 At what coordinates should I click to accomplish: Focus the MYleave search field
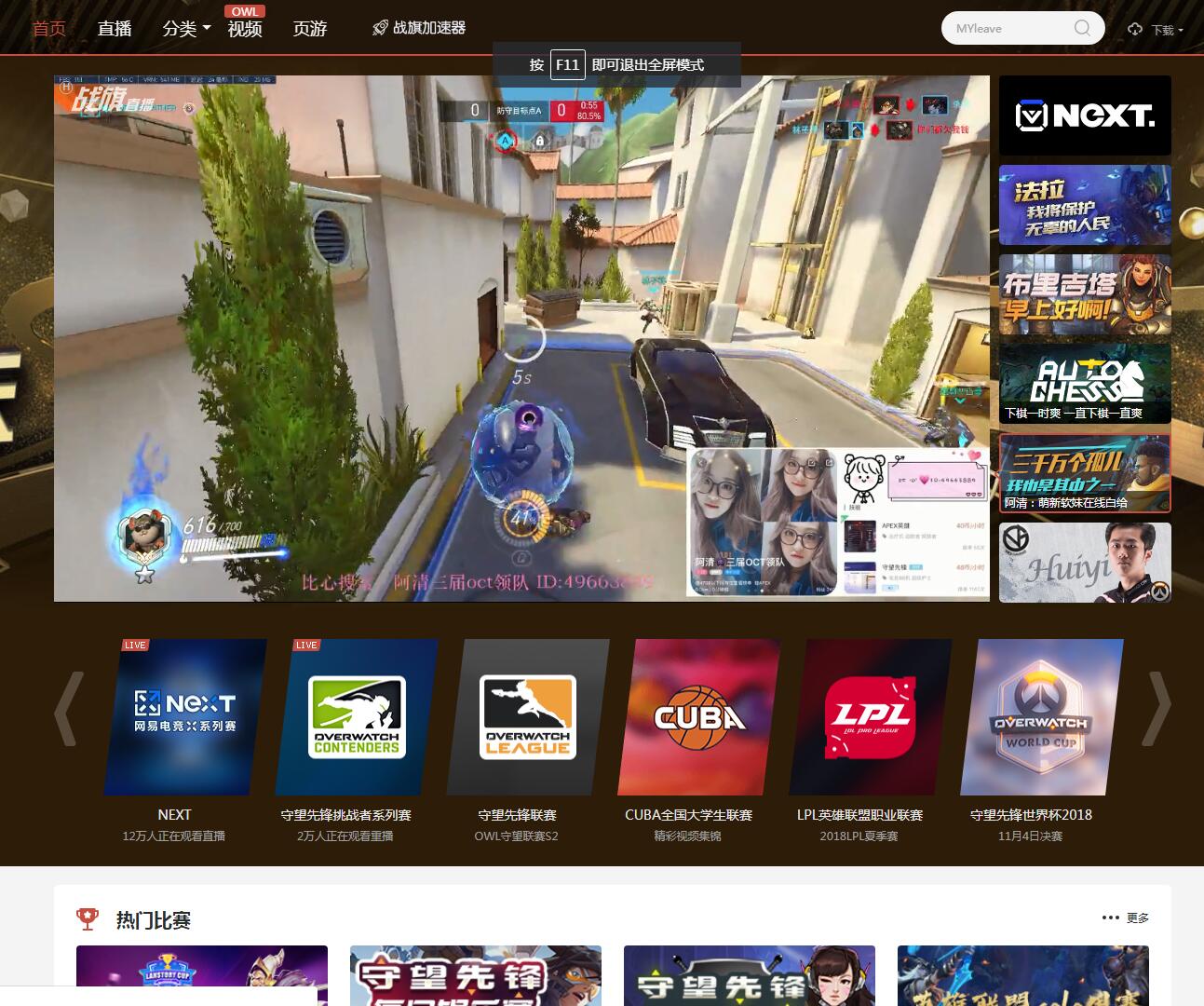[1011, 28]
